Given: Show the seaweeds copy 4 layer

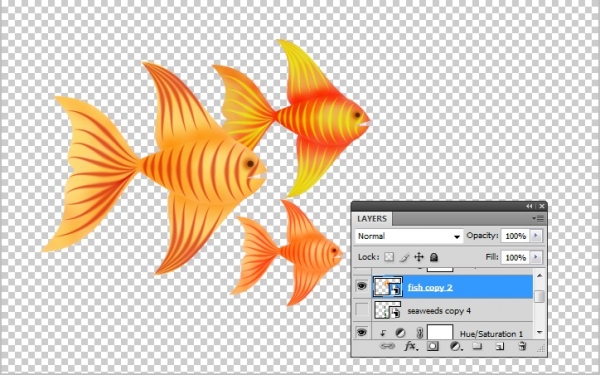Looking at the screenshot, I should pos(362,310).
